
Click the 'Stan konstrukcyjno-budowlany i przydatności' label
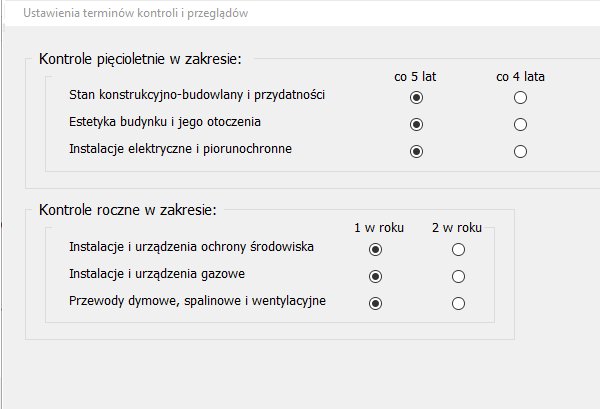[x=197, y=95]
